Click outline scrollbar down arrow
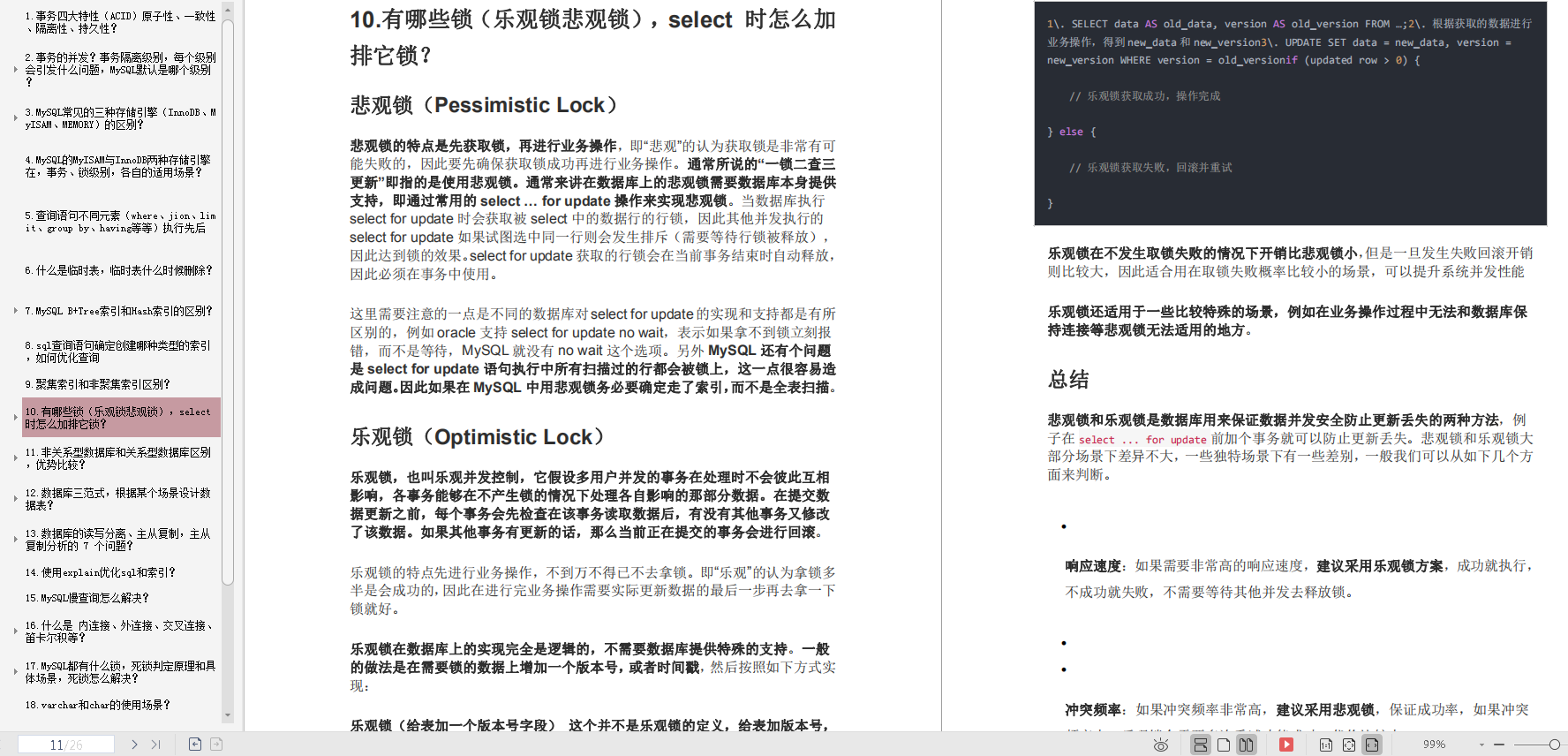Screen dimensions: 1568x756 pos(228,715)
